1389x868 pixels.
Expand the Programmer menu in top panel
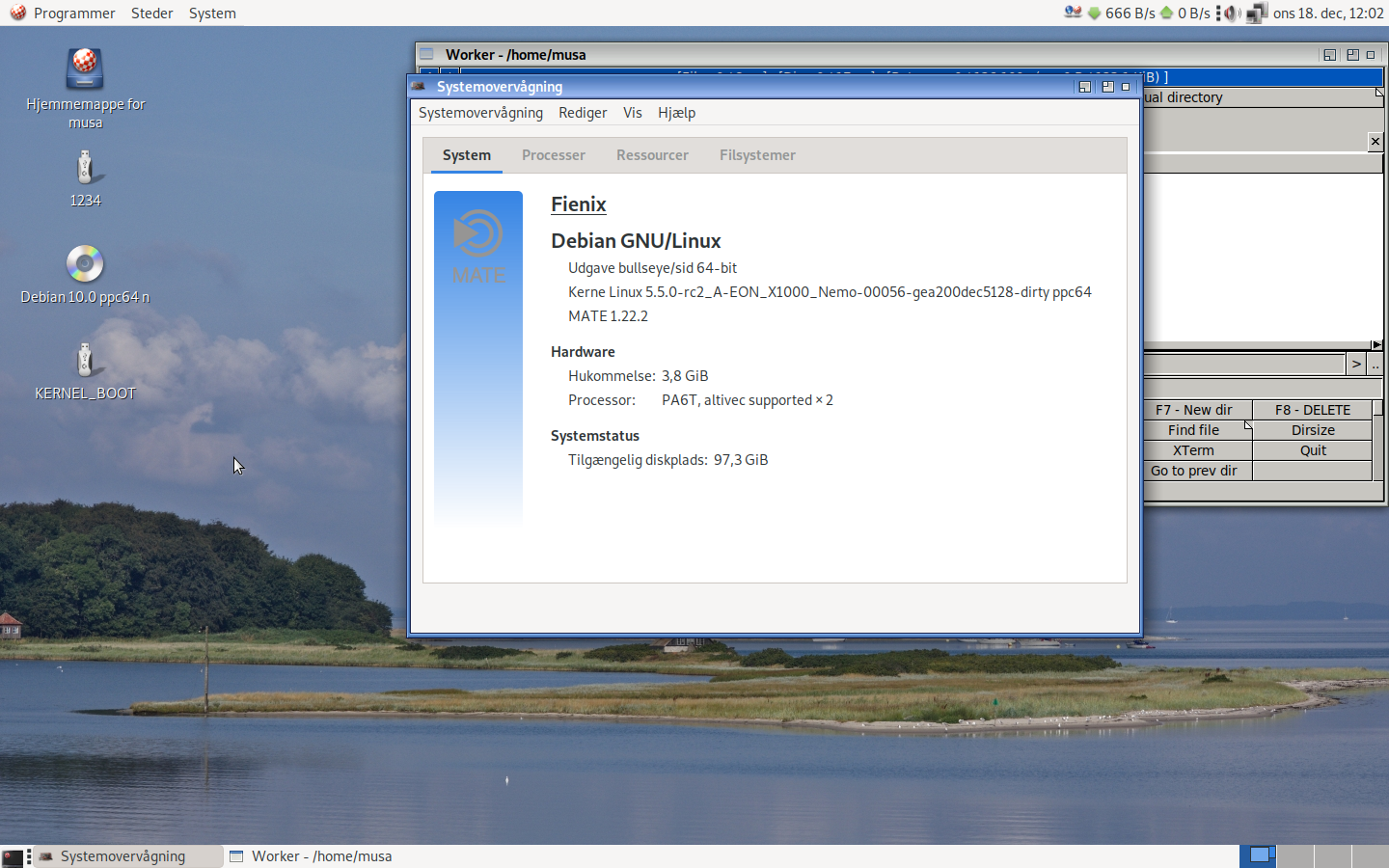coord(64,14)
